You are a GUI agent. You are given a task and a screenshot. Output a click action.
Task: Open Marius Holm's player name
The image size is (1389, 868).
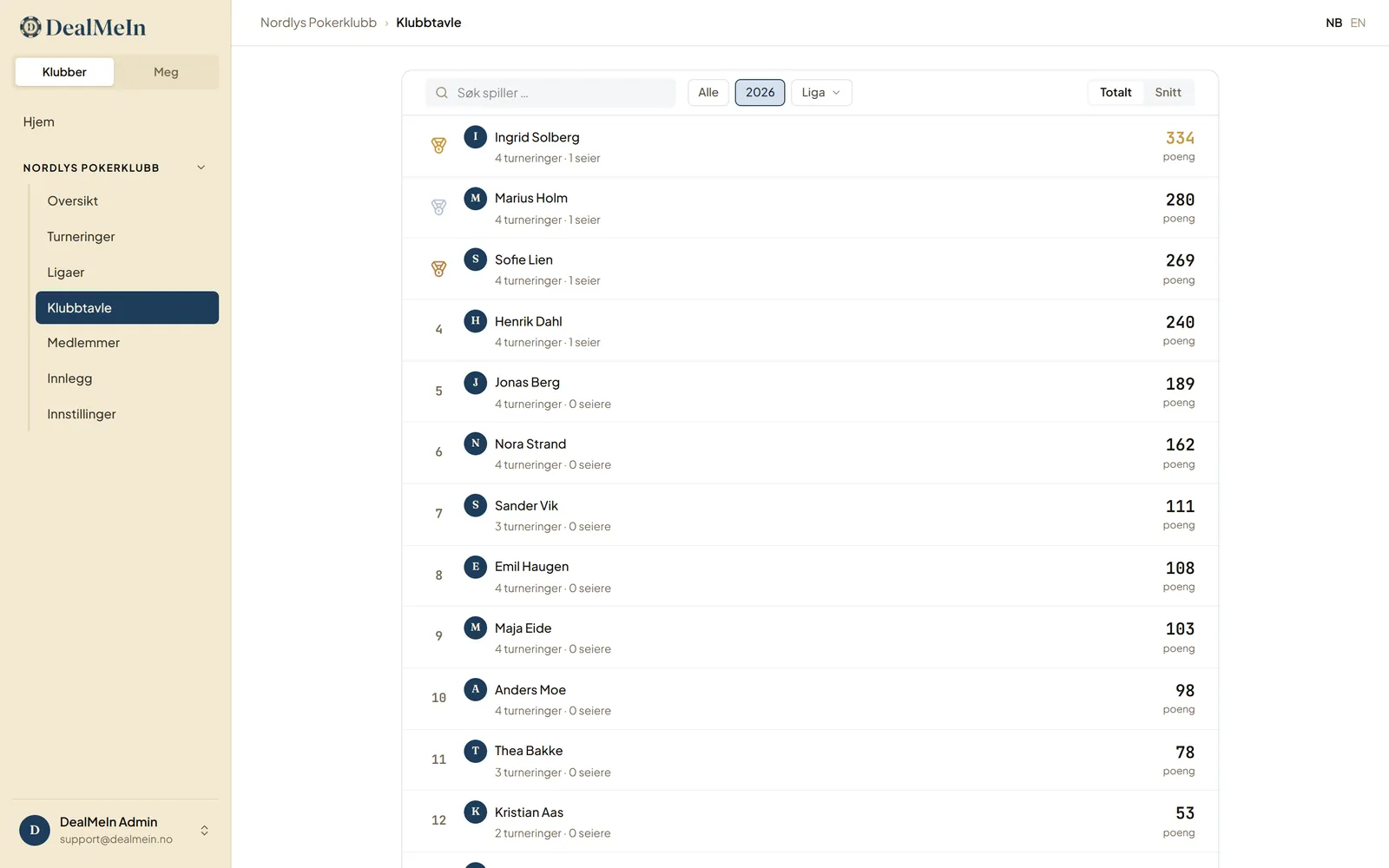(x=531, y=198)
